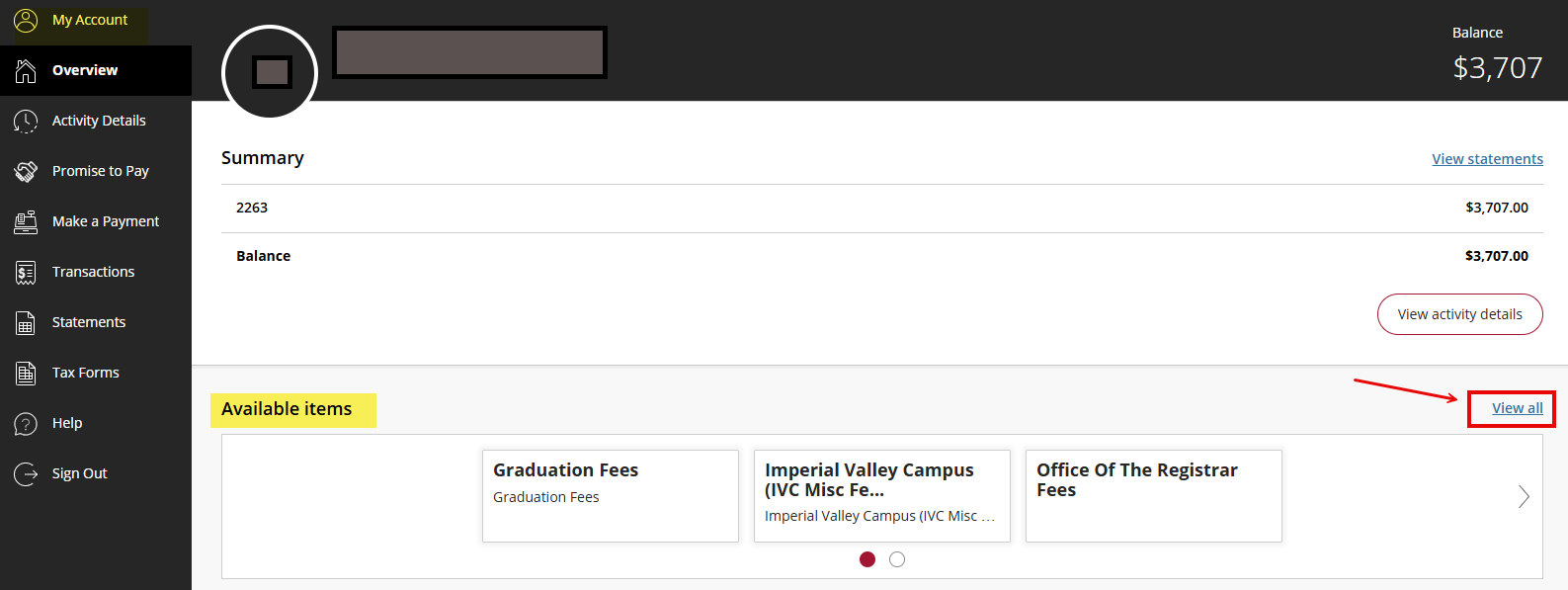1568x590 pixels.
Task: Open the Graduation Fees card
Action: click(x=610, y=495)
